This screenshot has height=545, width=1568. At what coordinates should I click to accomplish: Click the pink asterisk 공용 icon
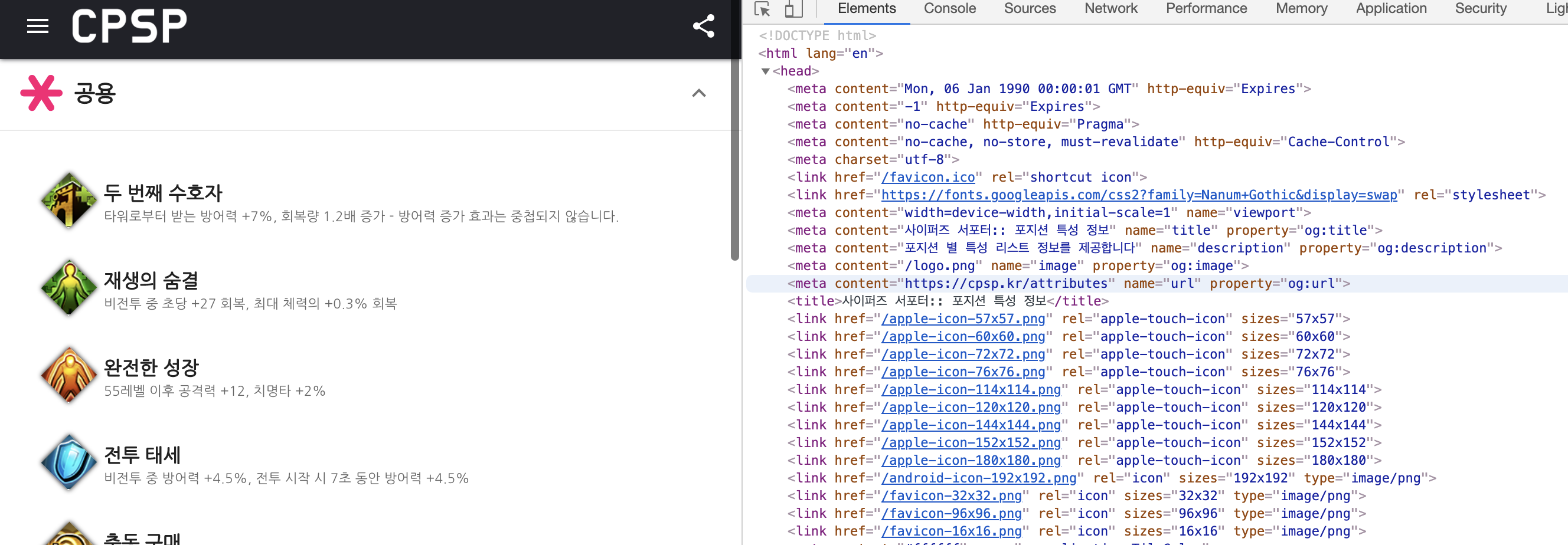(x=41, y=93)
